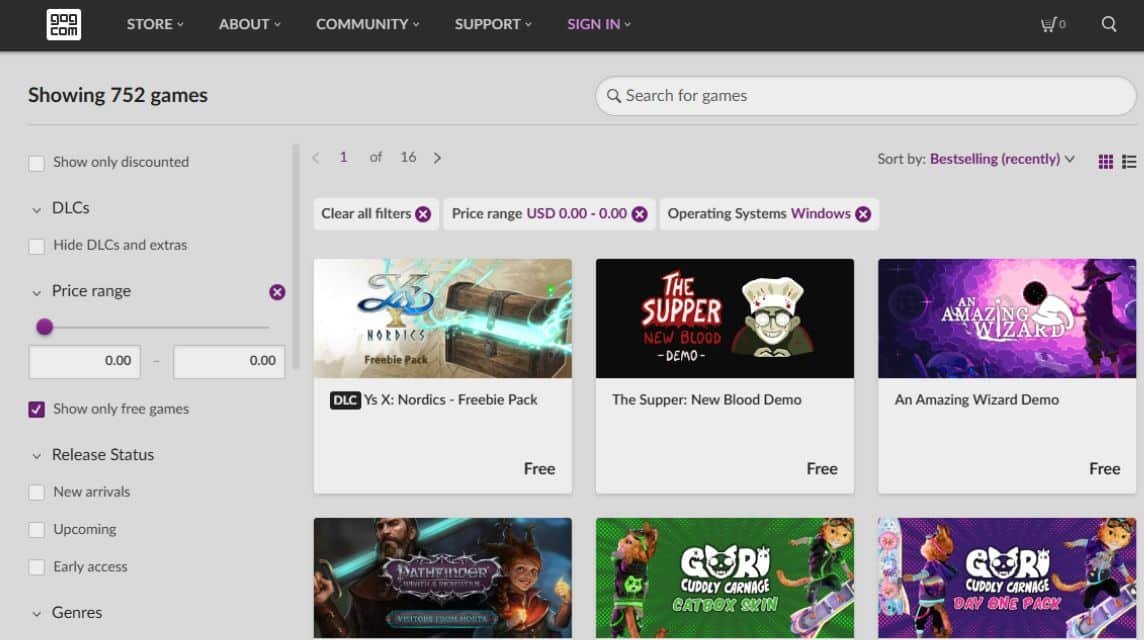Remove the Operating Systems Windows filter
Screen dimensions: 1144x640
click(862, 213)
